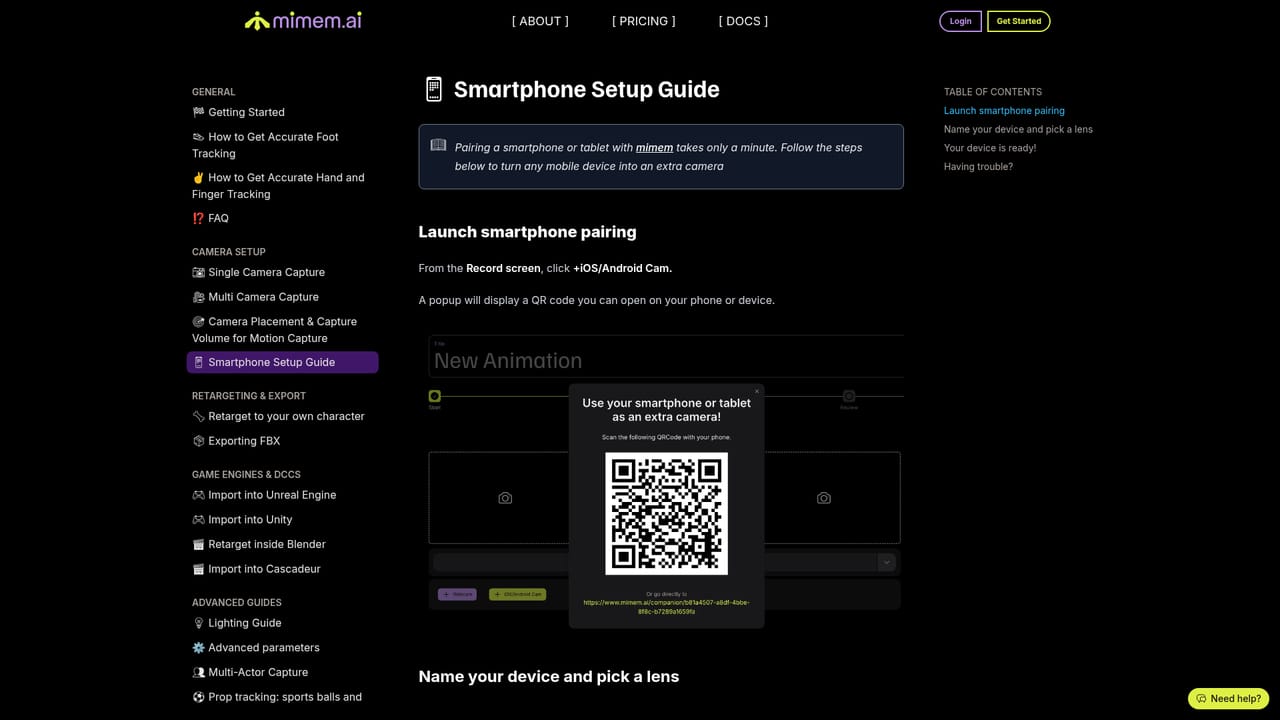
Task: Click the Start step marker on timeline
Action: [434, 397]
